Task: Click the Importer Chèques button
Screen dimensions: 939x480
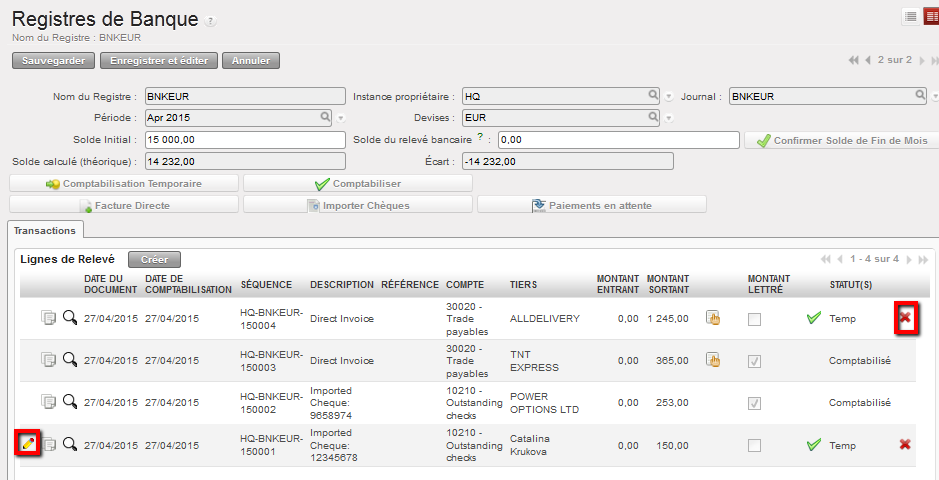Action: (358, 205)
